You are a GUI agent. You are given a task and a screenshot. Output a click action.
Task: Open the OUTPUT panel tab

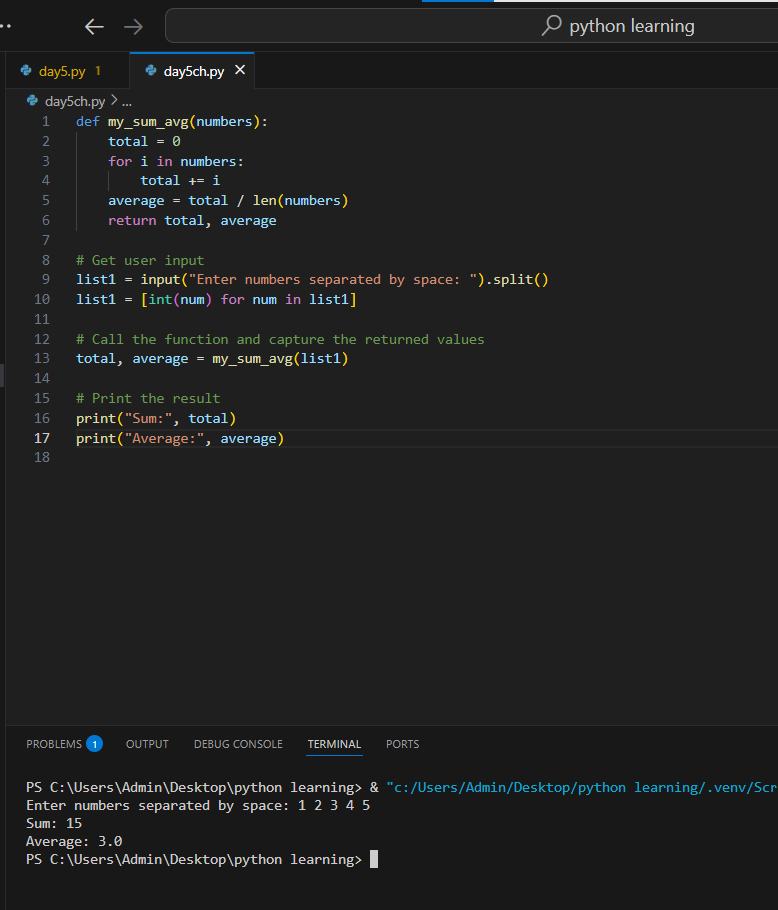tap(147, 744)
